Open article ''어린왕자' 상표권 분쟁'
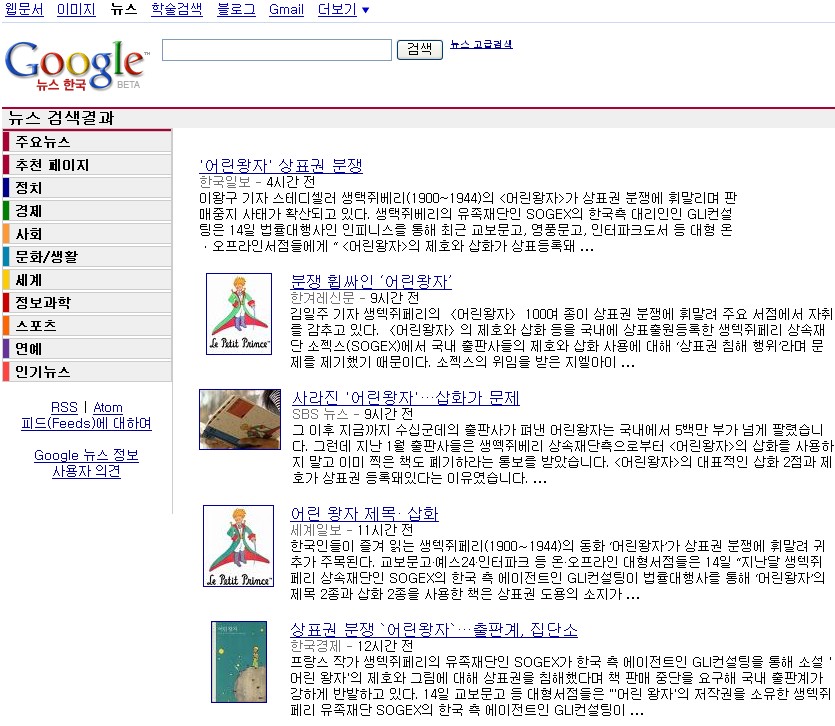835x726 pixels. pos(281,166)
